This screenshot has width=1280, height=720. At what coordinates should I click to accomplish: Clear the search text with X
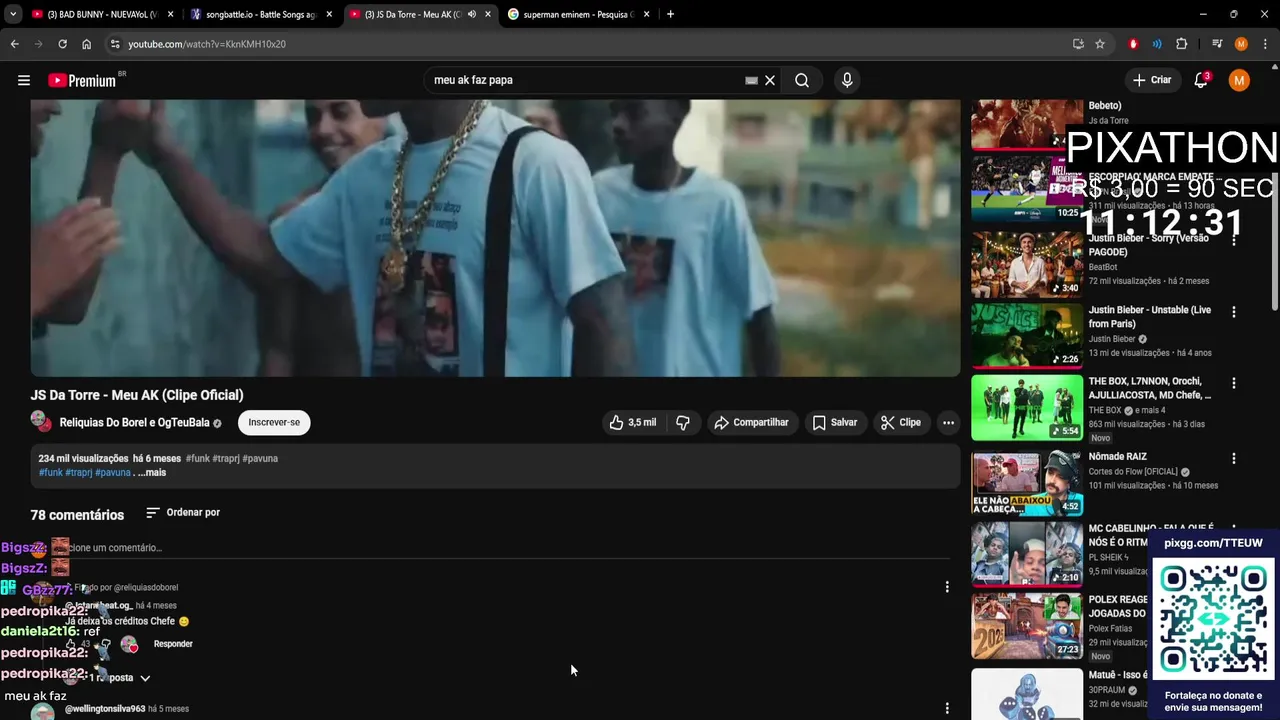(x=770, y=80)
